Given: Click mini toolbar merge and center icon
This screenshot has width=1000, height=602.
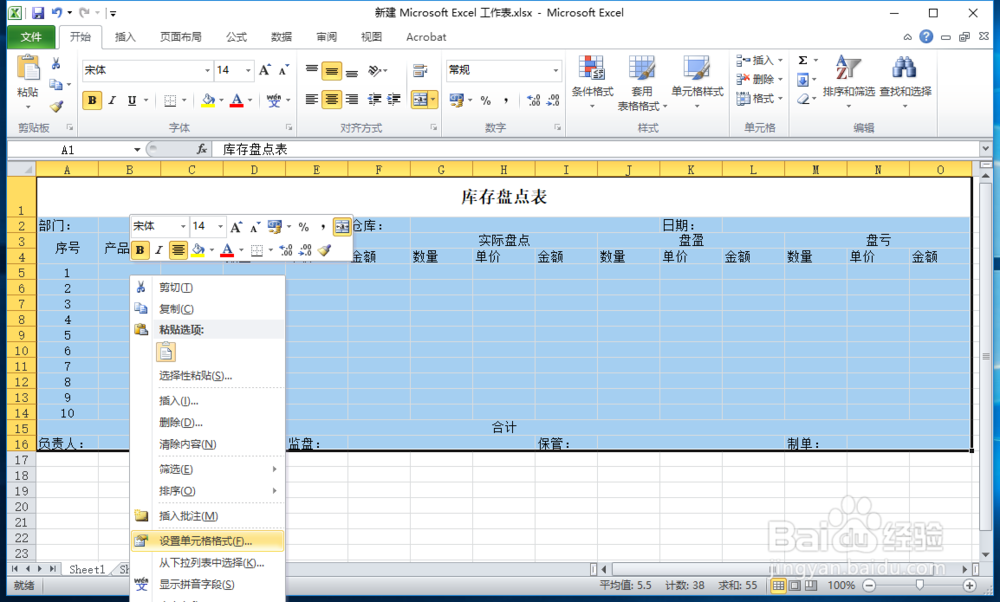Looking at the screenshot, I should [342, 226].
